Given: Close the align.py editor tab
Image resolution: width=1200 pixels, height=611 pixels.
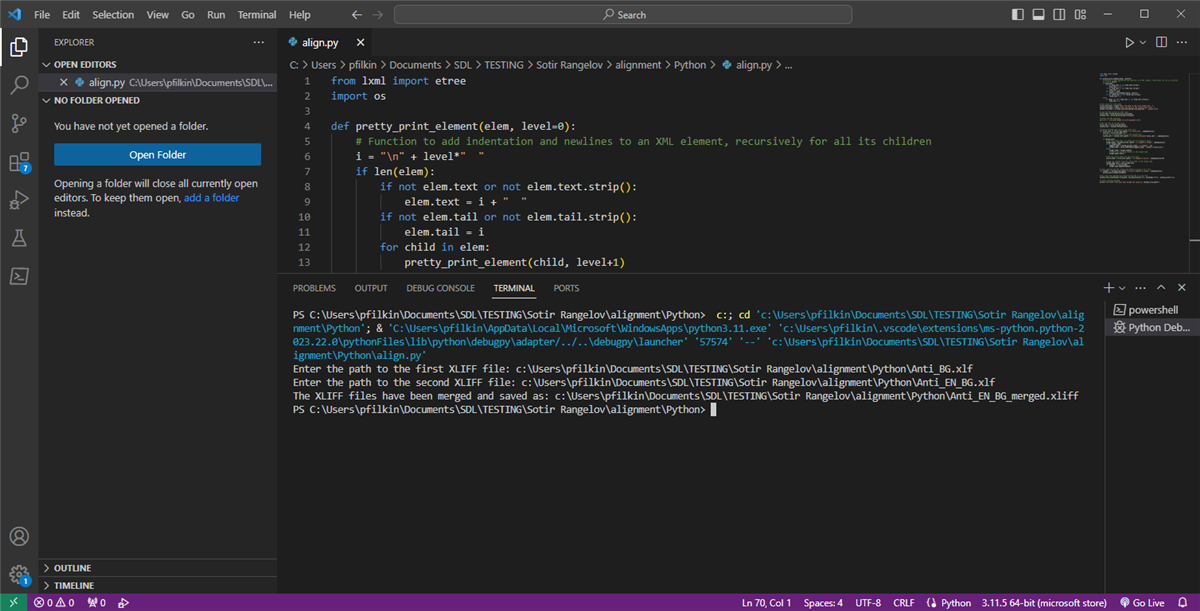Looking at the screenshot, I should coord(358,43).
